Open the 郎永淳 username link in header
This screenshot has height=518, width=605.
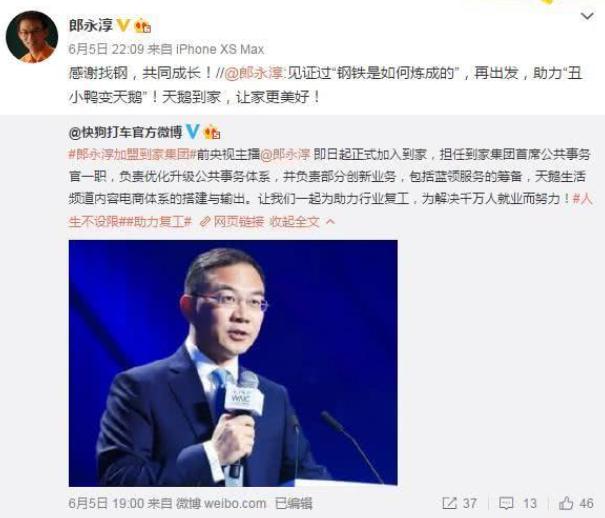pyautogui.click(x=91, y=25)
